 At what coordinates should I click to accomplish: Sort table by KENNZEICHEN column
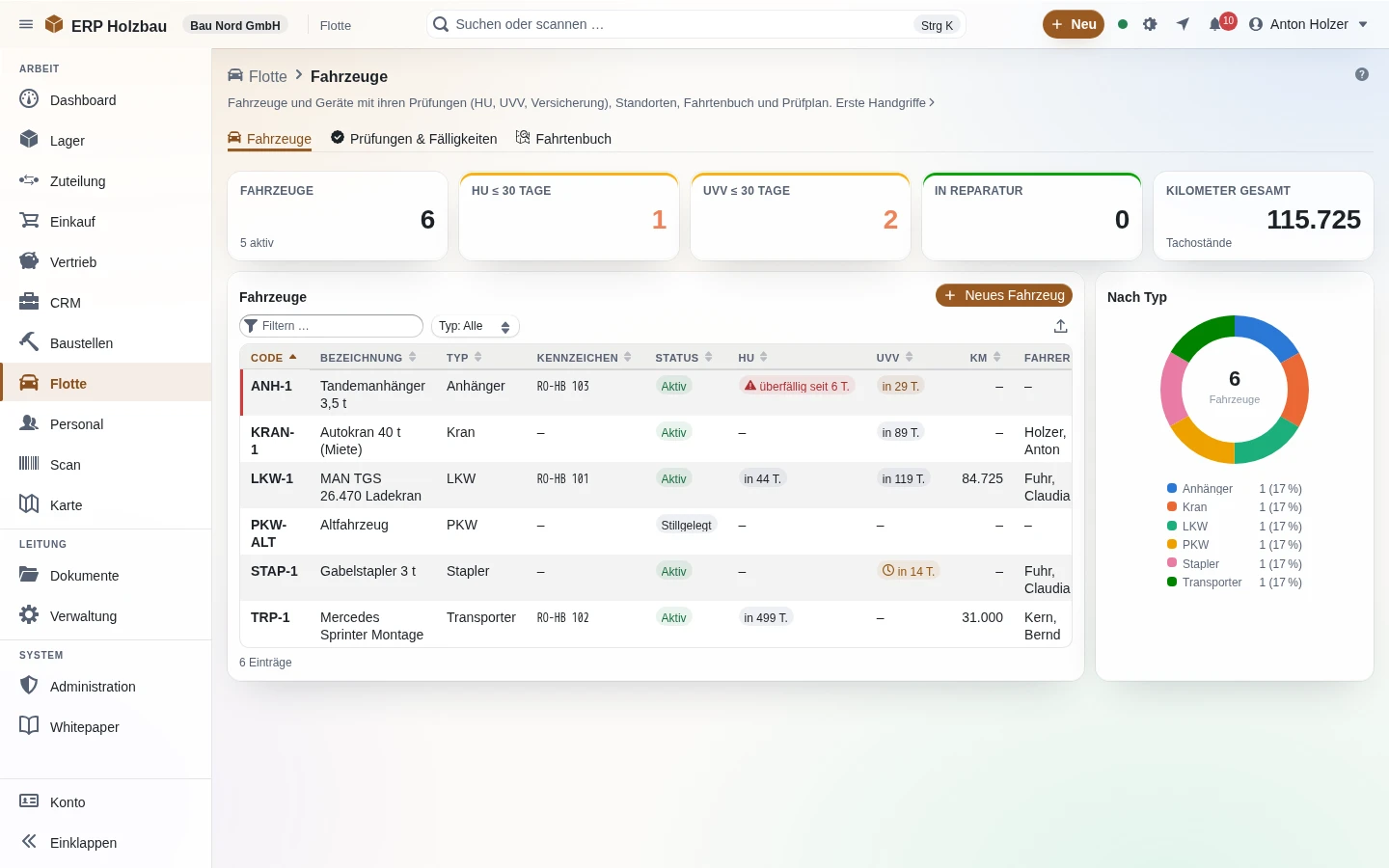[584, 358]
